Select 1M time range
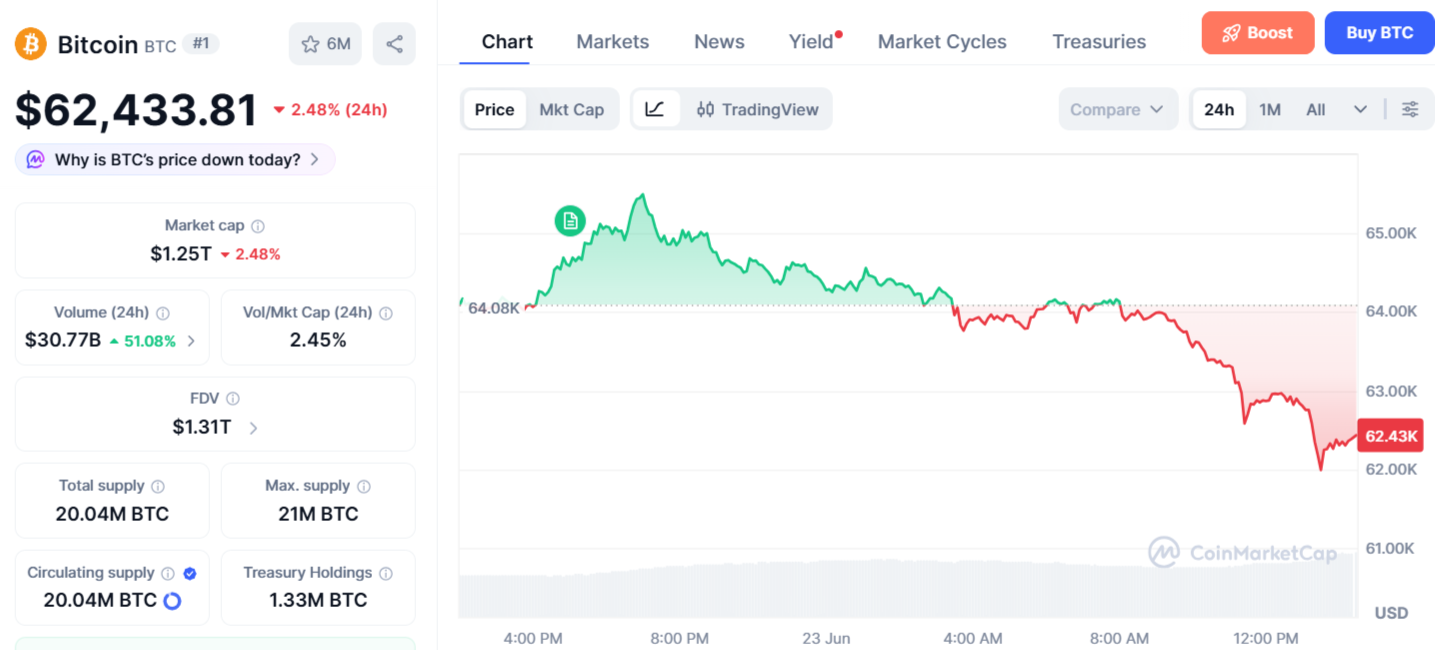Viewport: 1435px width, 650px height. 1270,109
